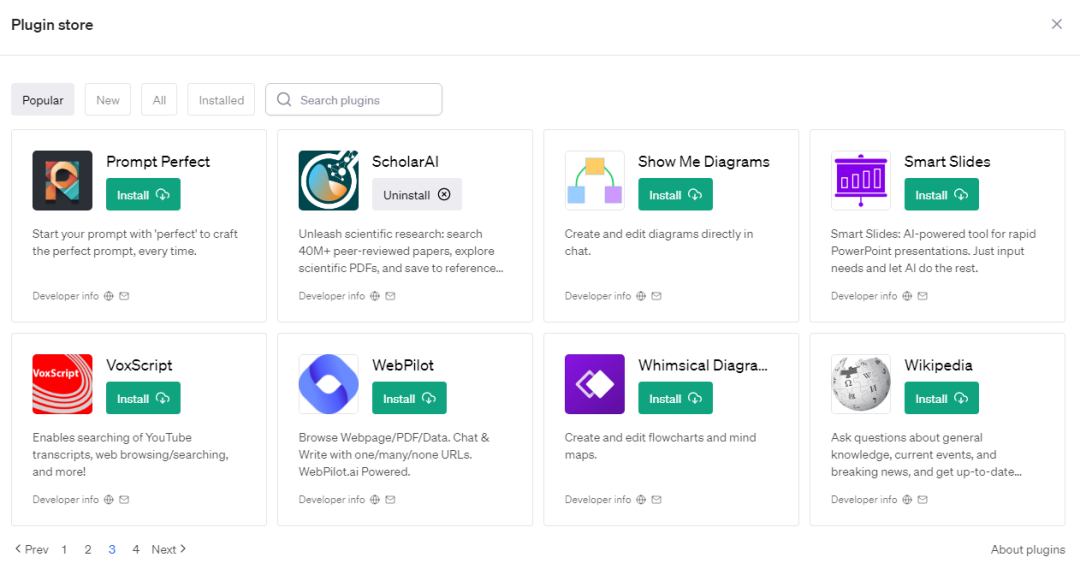Screen dimensions: 1080x569
Task: Open Prompt Perfect developer website globe icon
Action: coord(109,296)
